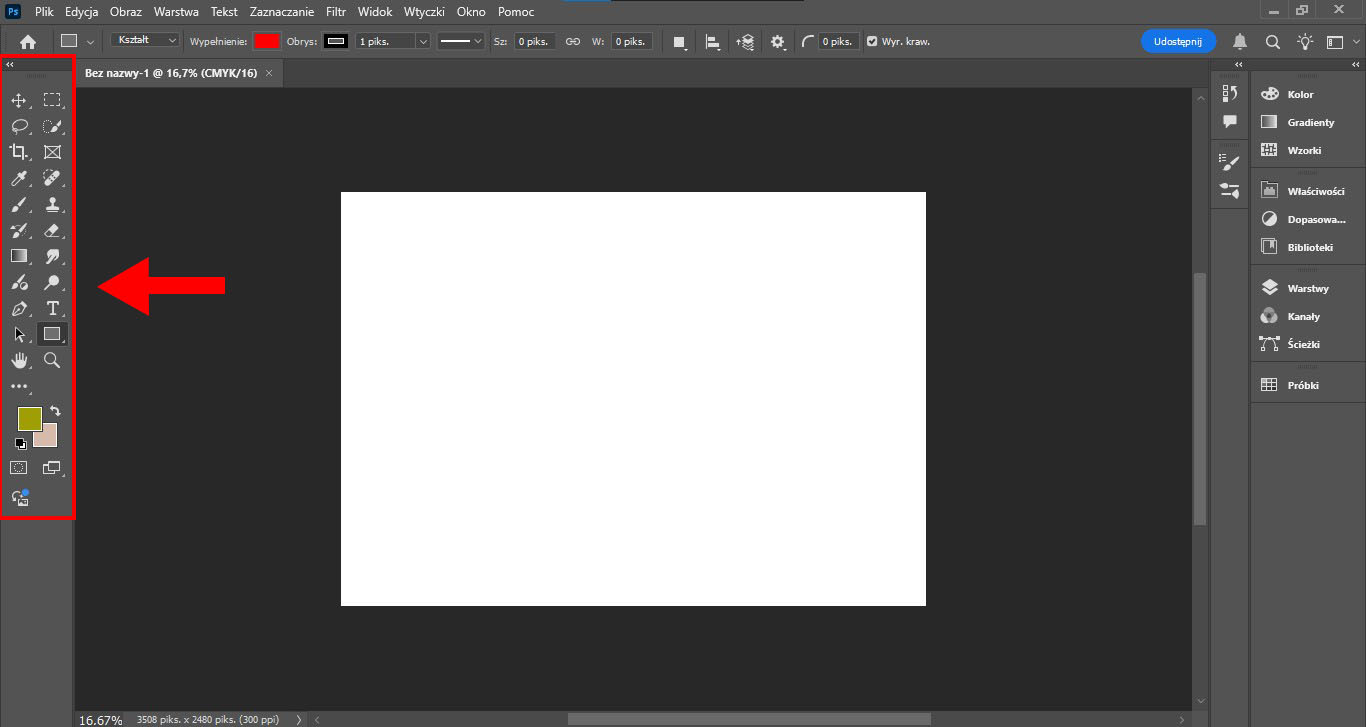Select the Eraser tool
This screenshot has width=1366, height=727.
[52, 230]
